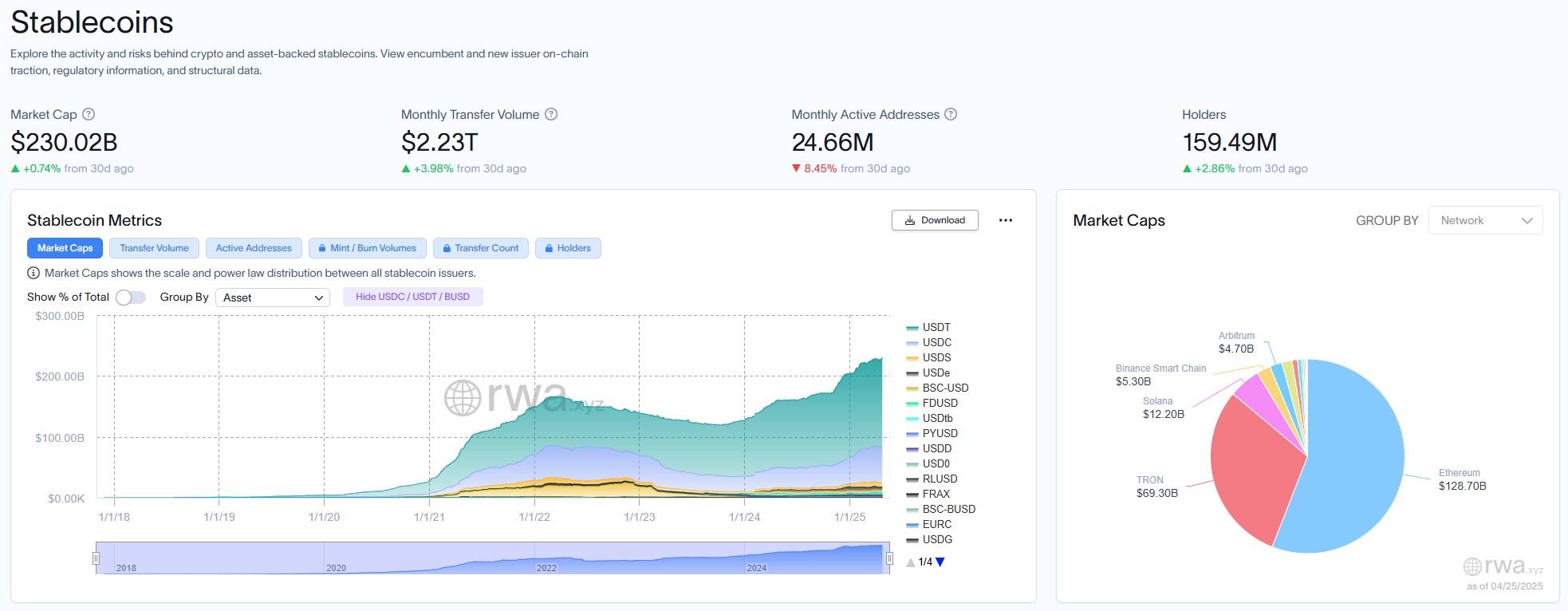Click the download icon in Download button
Image resolution: width=1568 pixels, height=611 pixels.
tap(910, 220)
